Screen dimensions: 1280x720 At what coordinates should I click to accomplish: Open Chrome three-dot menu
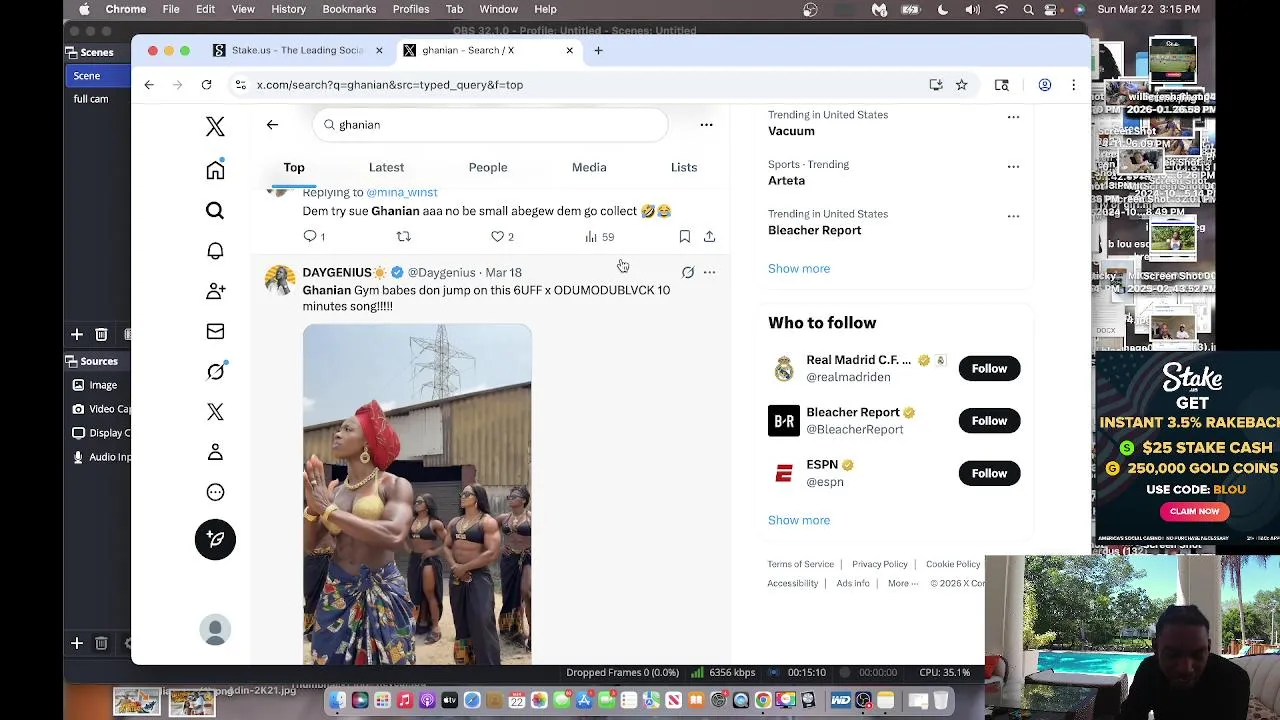1073,85
